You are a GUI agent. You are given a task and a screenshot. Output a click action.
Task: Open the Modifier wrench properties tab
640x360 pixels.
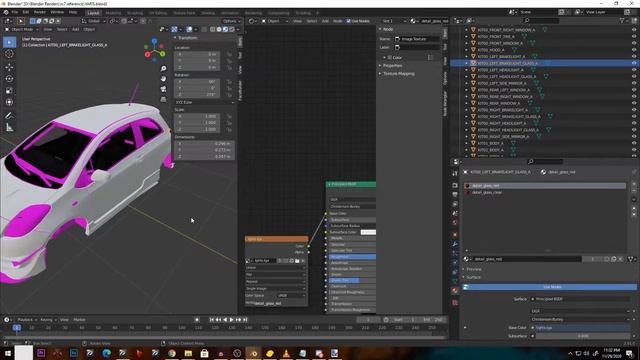coord(455,244)
